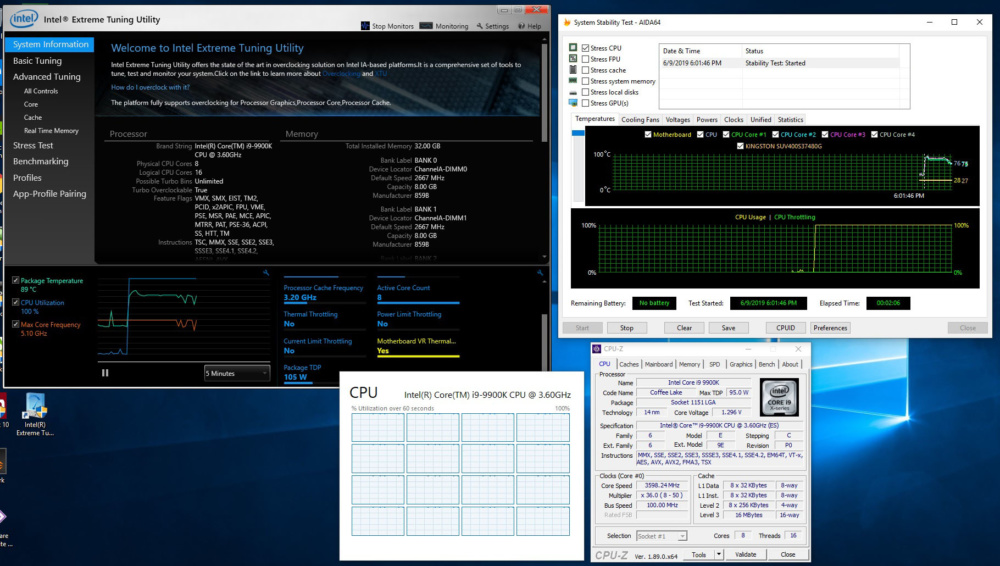Click CPUID button in AIDA64
This screenshot has height=566, width=1000.
click(786, 328)
